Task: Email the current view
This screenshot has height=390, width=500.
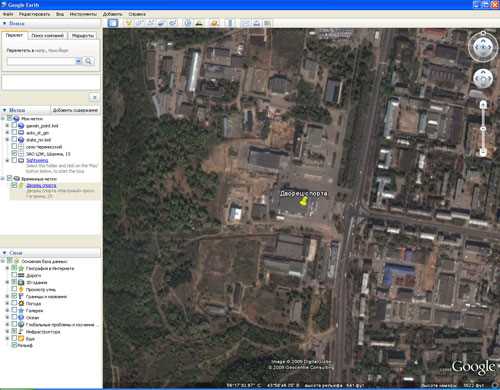Action: pos(245,23)
